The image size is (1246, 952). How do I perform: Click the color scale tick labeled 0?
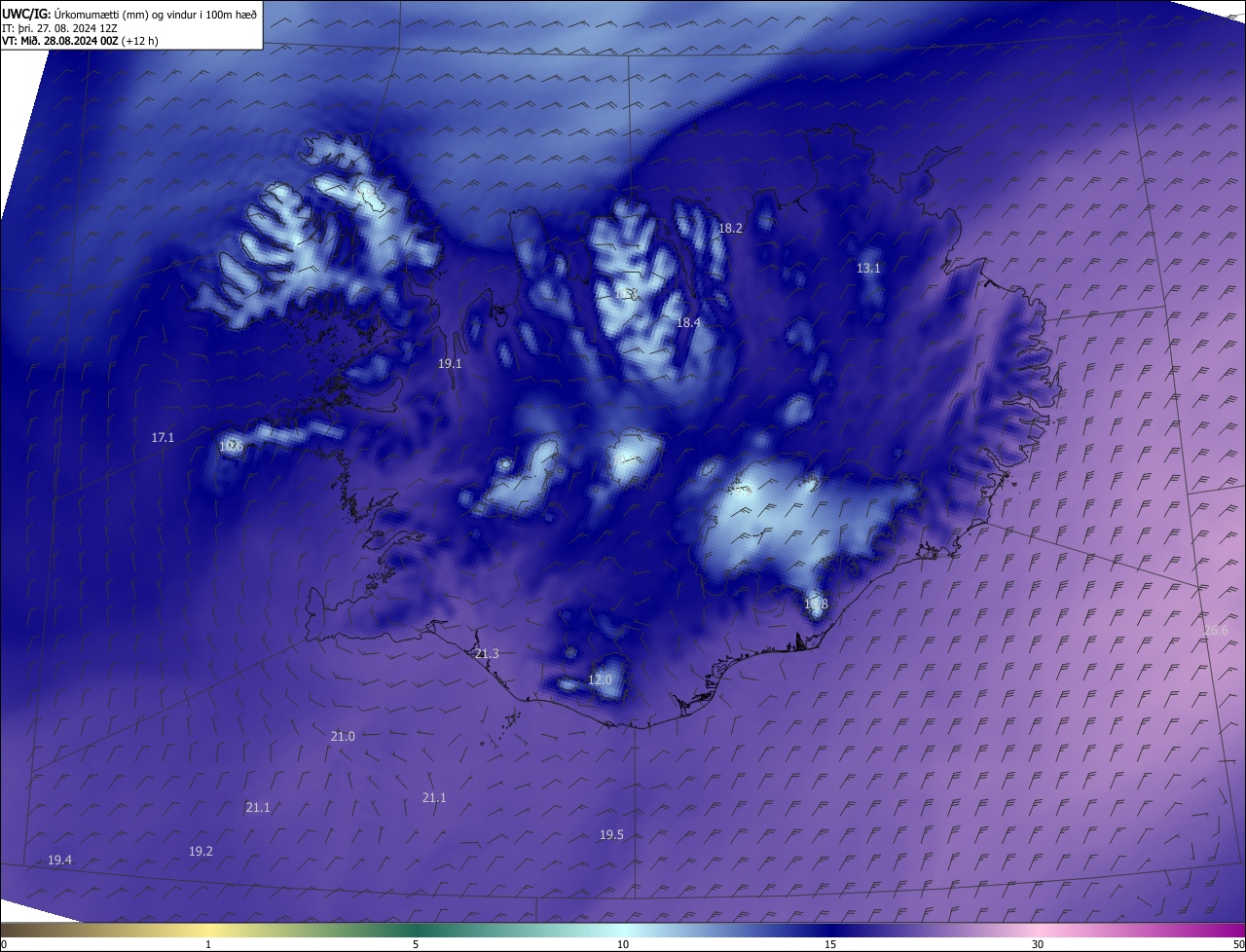tap(4, 944)
